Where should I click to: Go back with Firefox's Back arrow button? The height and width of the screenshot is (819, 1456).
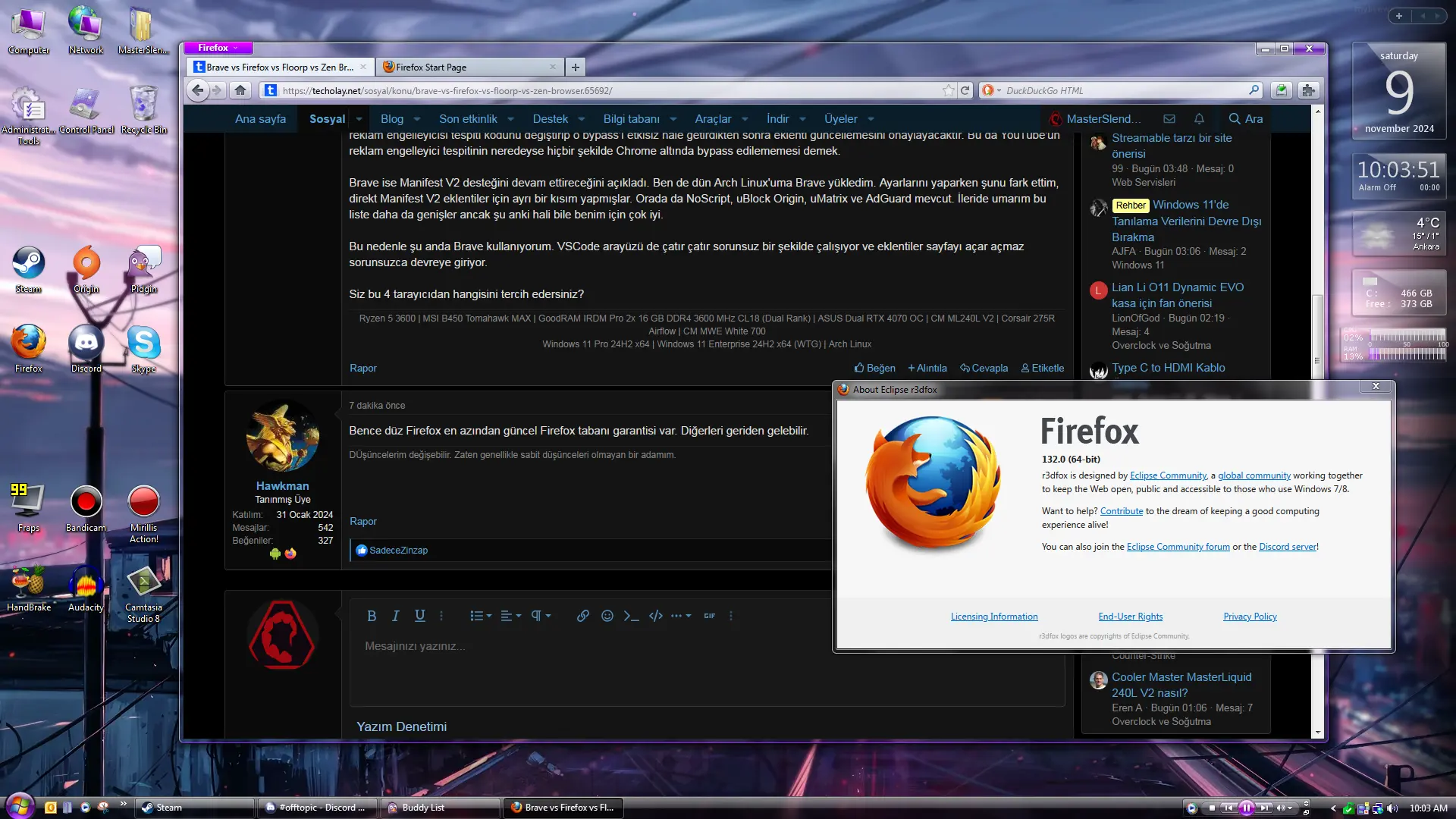pos(198,90)
